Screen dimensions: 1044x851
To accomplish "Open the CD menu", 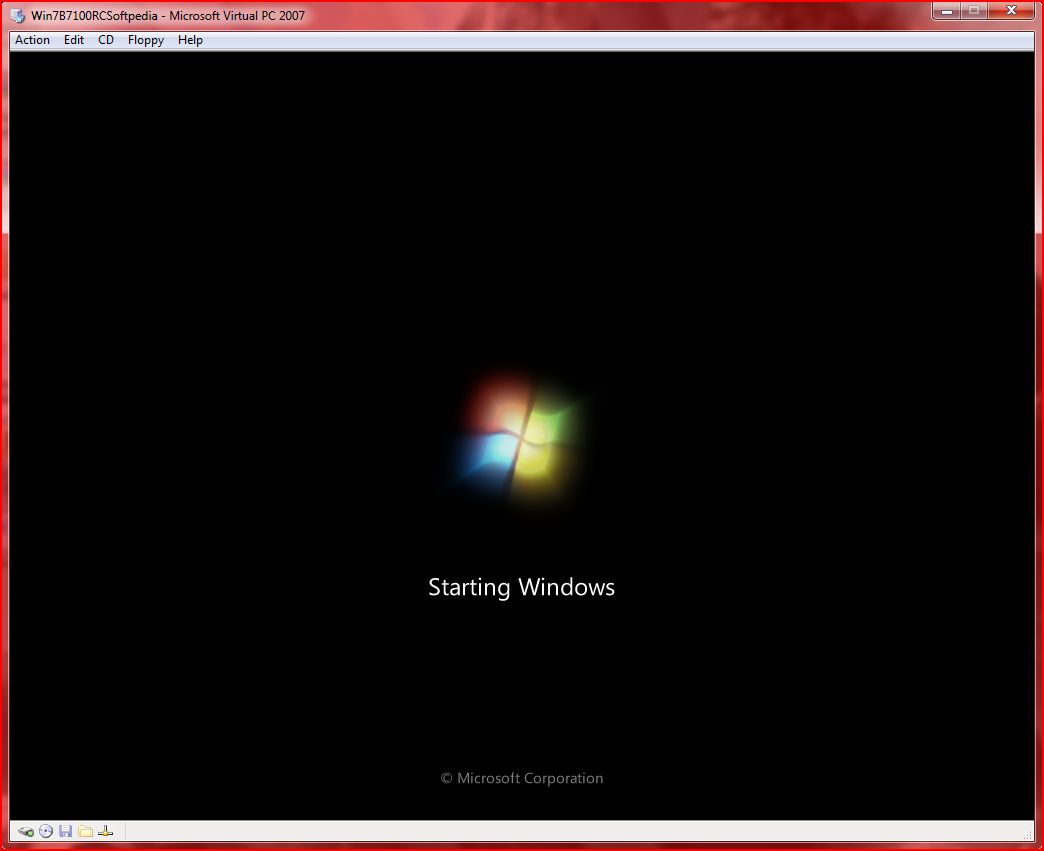I will click(x=106, y=40).
